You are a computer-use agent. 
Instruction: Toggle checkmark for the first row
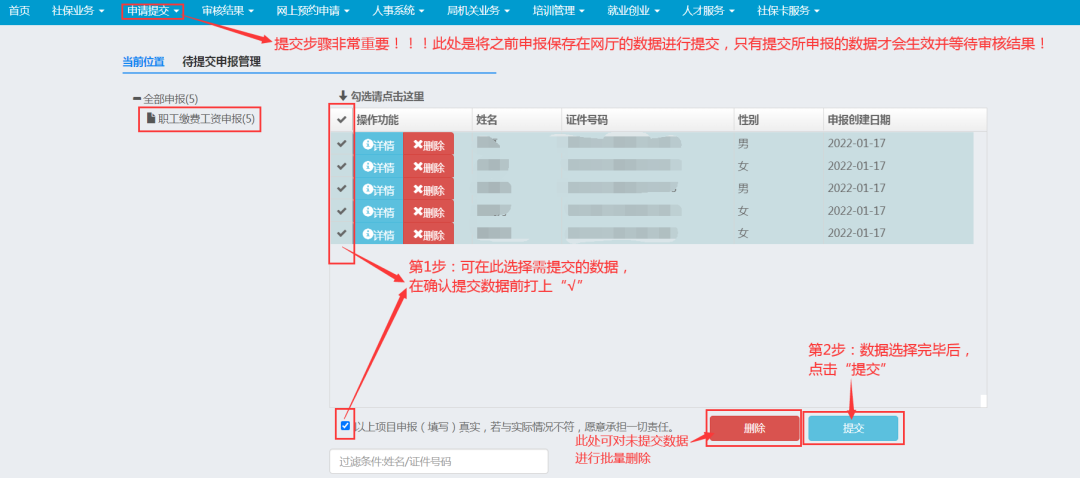342,143
